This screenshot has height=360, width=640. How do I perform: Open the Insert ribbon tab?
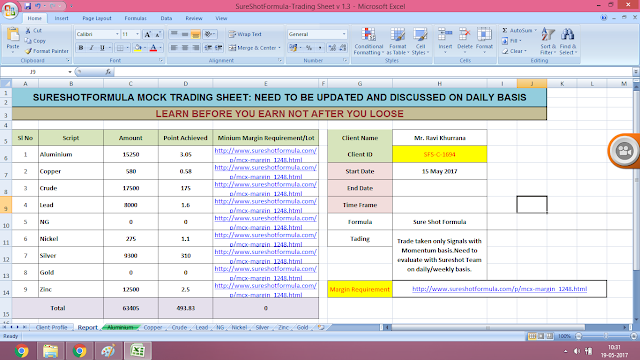coord(62,18)
